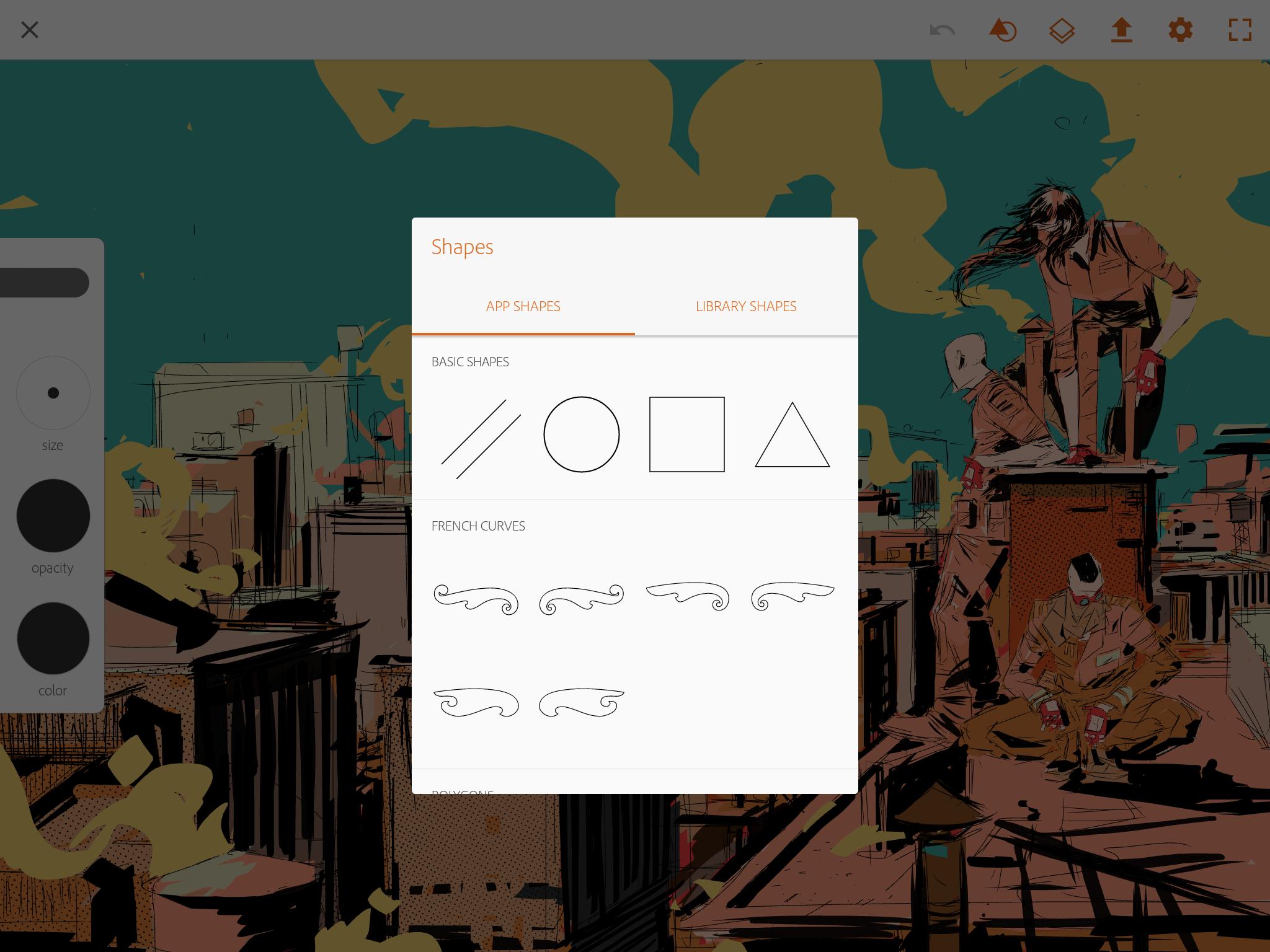The width and height of the screenshot is (1270, 952).
Task: Switch to APP SHAPES tab
Action: pos(522,306)
